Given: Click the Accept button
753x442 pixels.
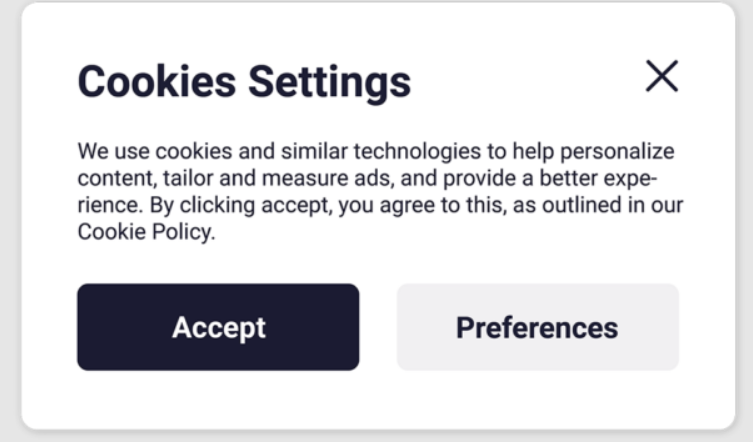Looking at the screenshot, I should click(x=218, y=327).
